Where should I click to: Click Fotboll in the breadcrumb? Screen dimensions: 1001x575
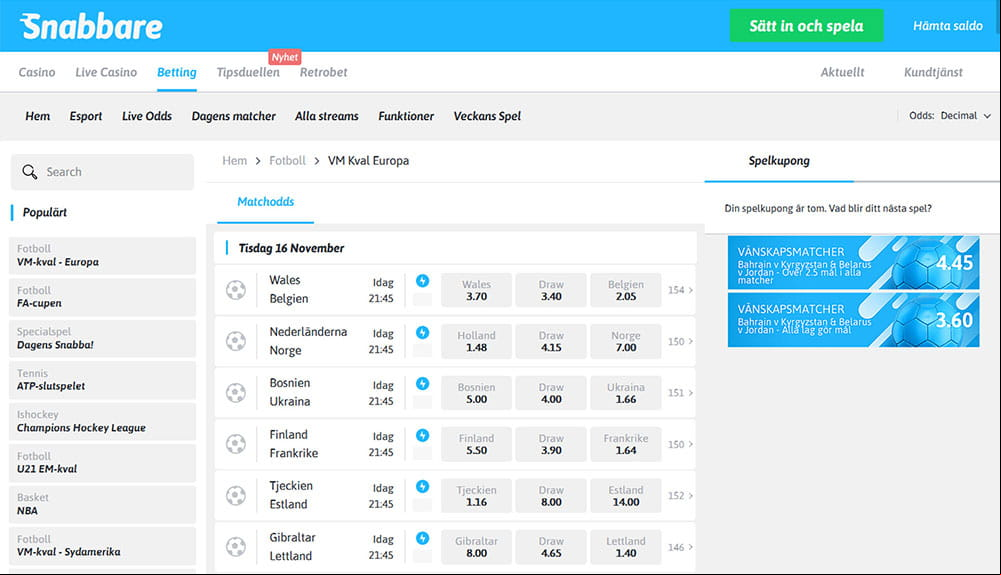click(287, 161)
